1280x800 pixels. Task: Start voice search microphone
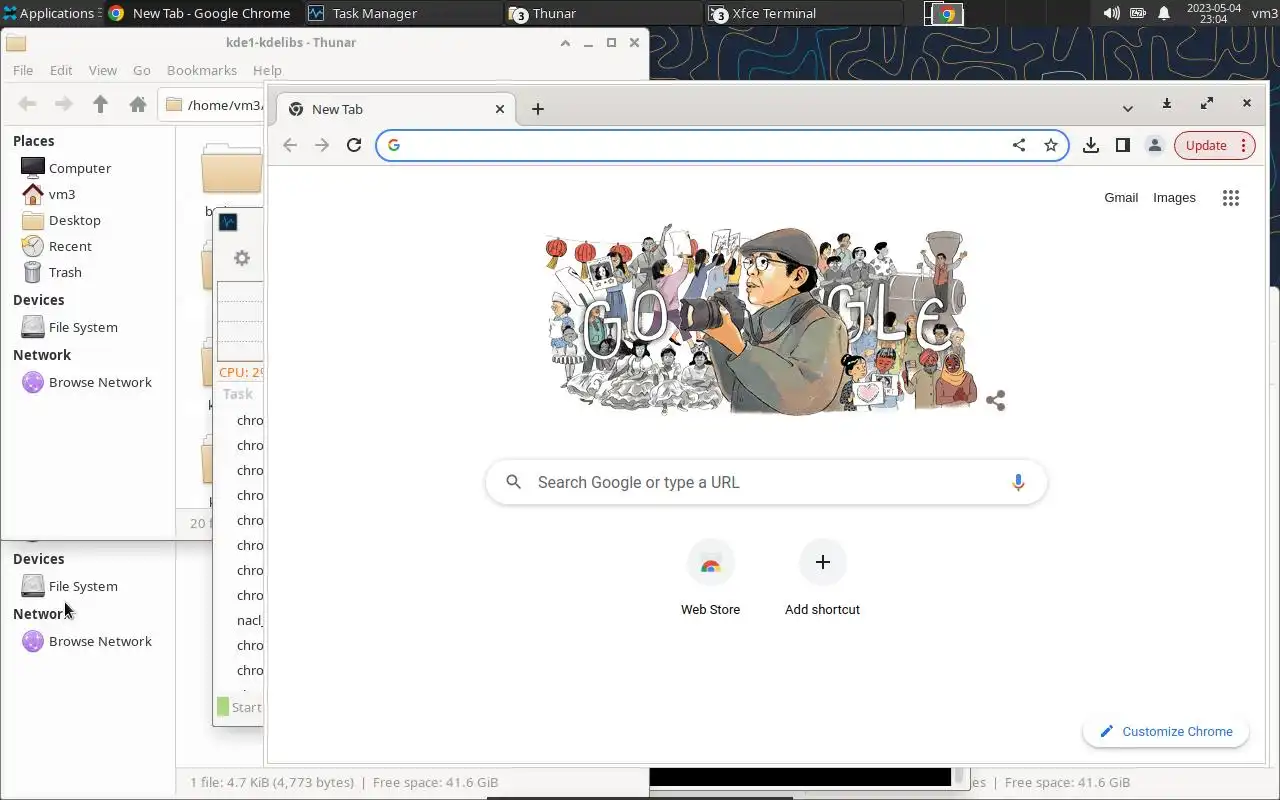pyautogui.click(x=1018, y=482)
